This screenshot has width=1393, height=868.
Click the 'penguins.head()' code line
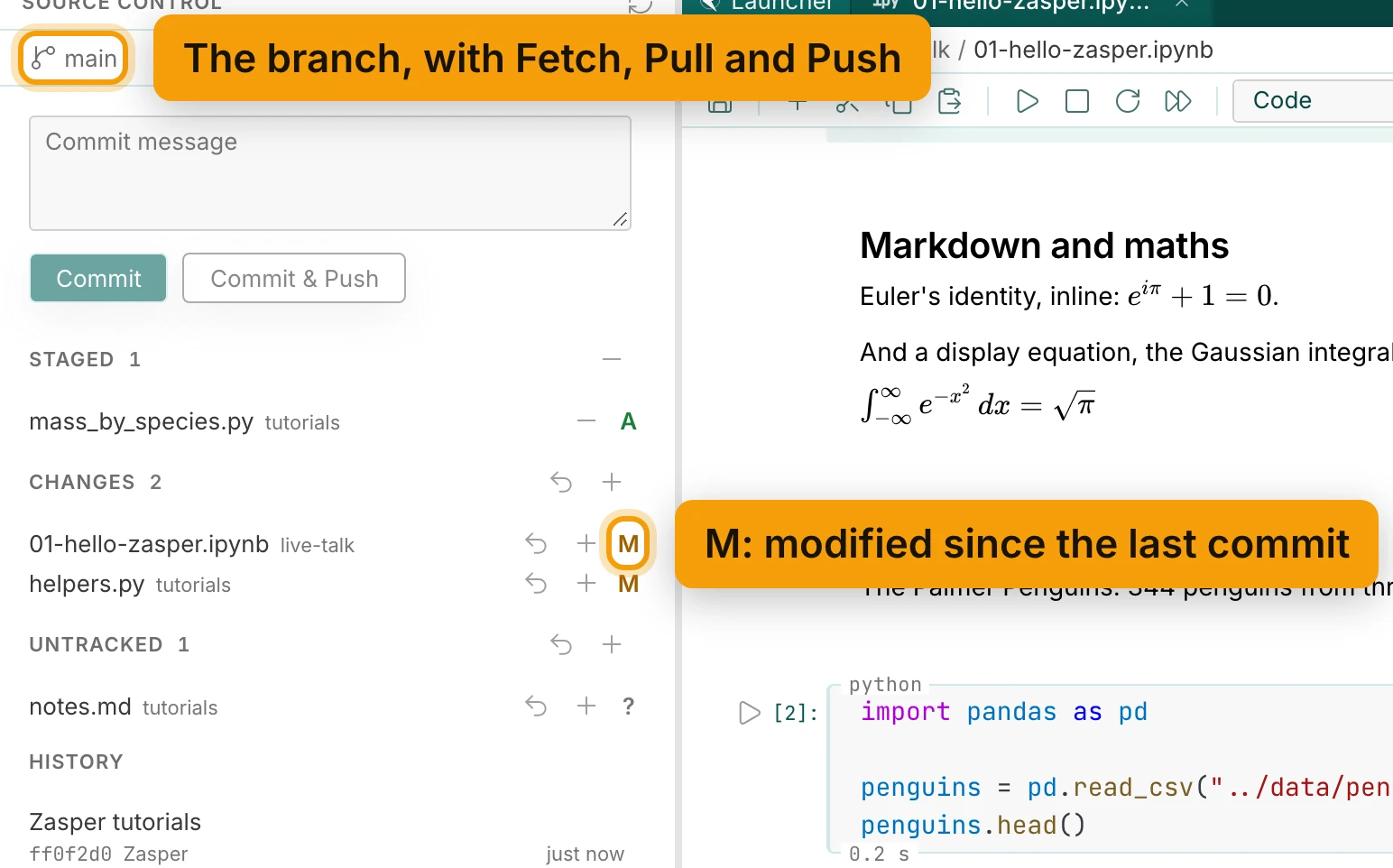pos(973,825)
